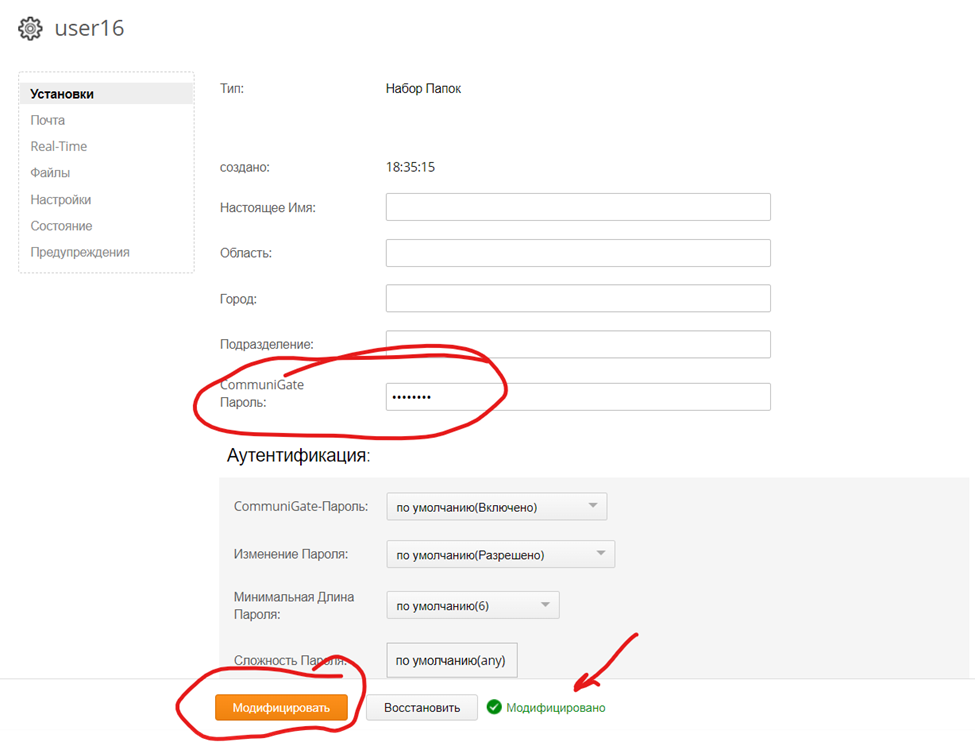Select the Подразделение input field
975x742 pixels.
pos(577,344)
